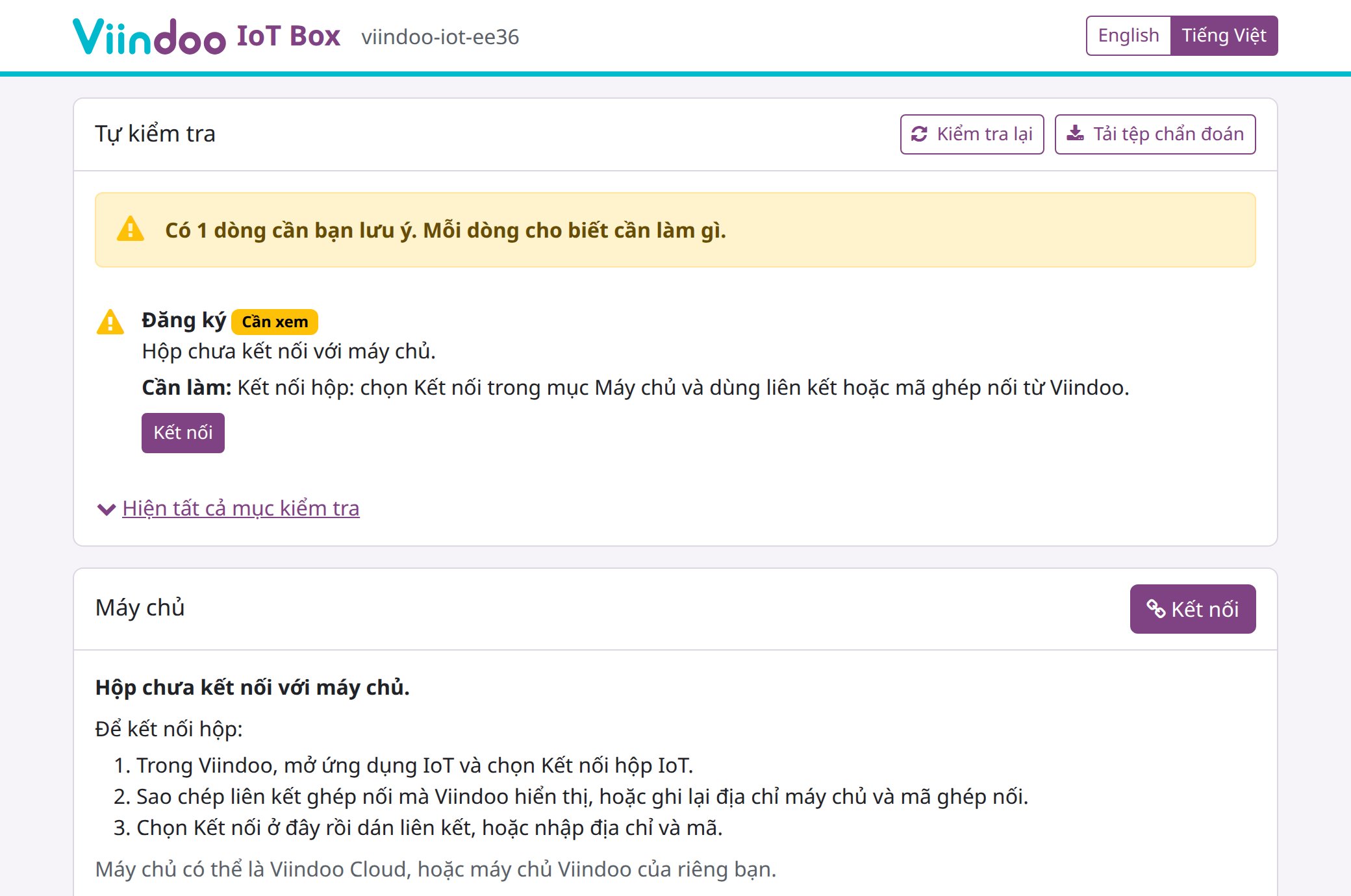Click the Cần xem badge

[x=275, y=322]
